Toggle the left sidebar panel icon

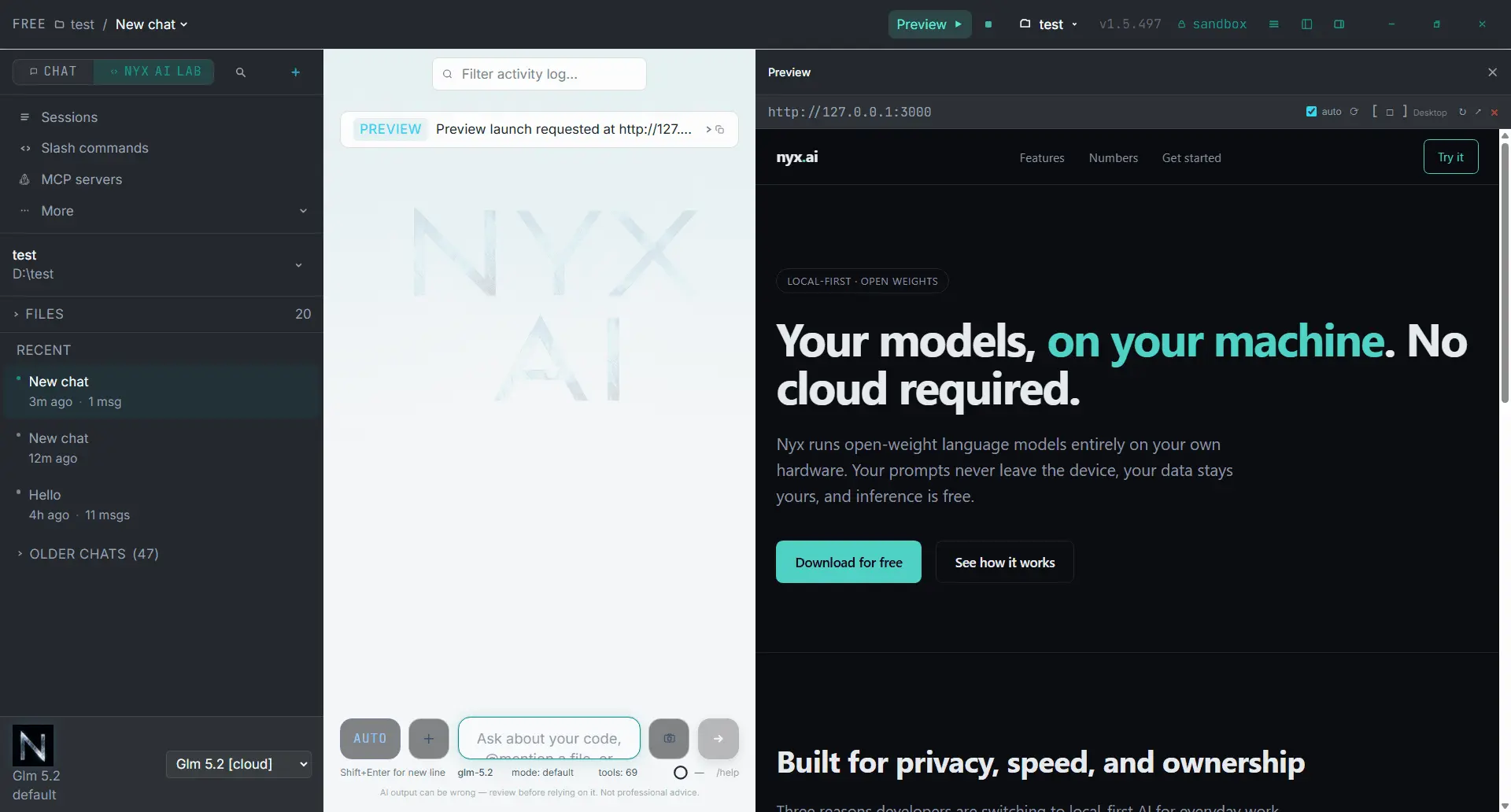[x=1307, y=24]
